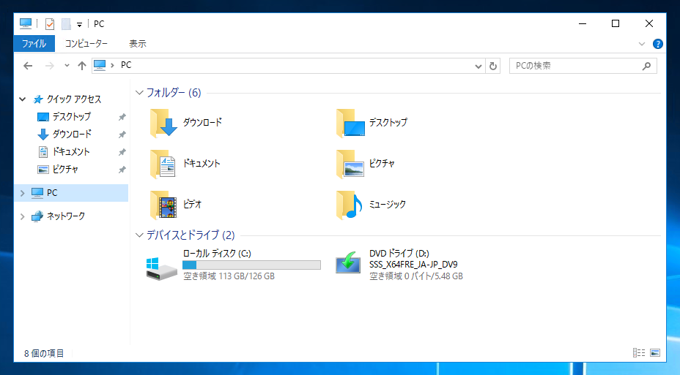Open the ミュージック folder icon
This screenshot has height=375, width=680.
[x=349, y=205]
